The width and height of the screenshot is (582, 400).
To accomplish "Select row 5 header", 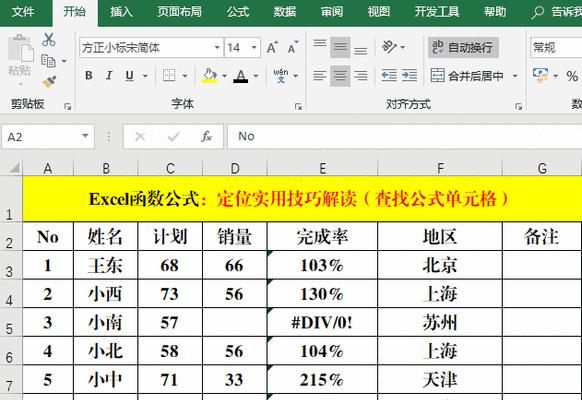I will pos(11,322).
